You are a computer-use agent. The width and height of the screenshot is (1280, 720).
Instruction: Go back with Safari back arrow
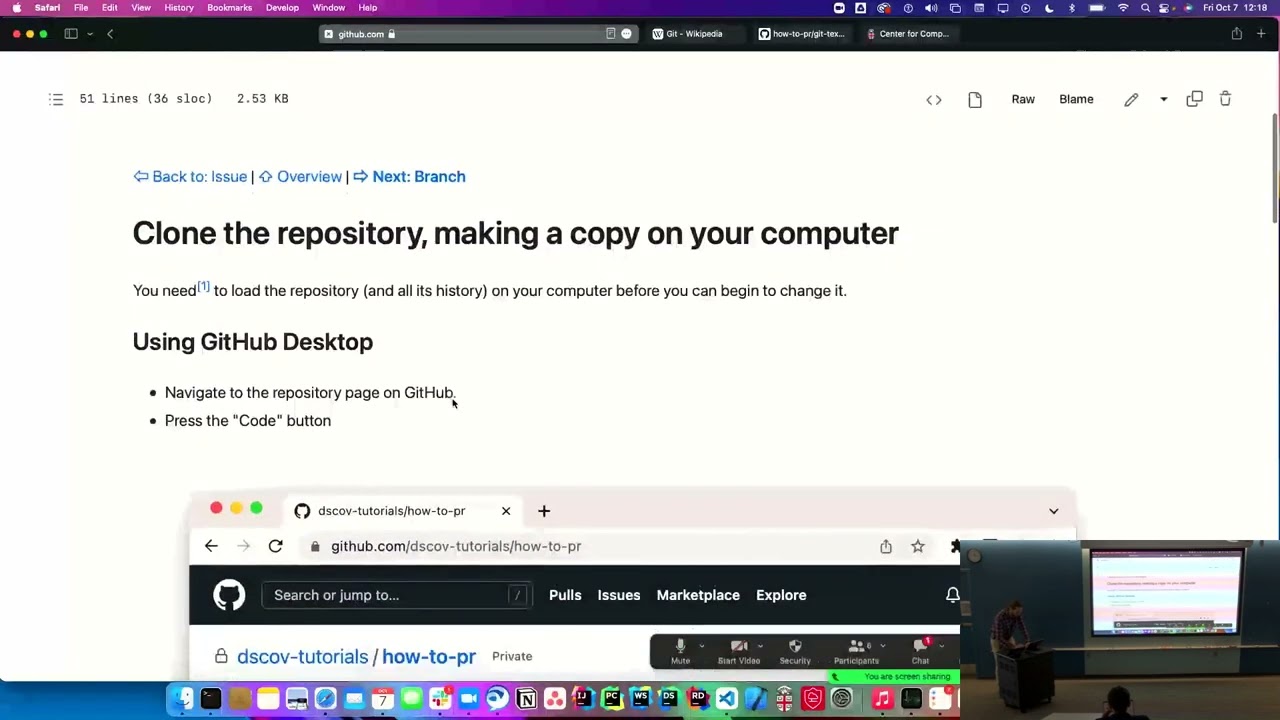[x=110, y=34]
